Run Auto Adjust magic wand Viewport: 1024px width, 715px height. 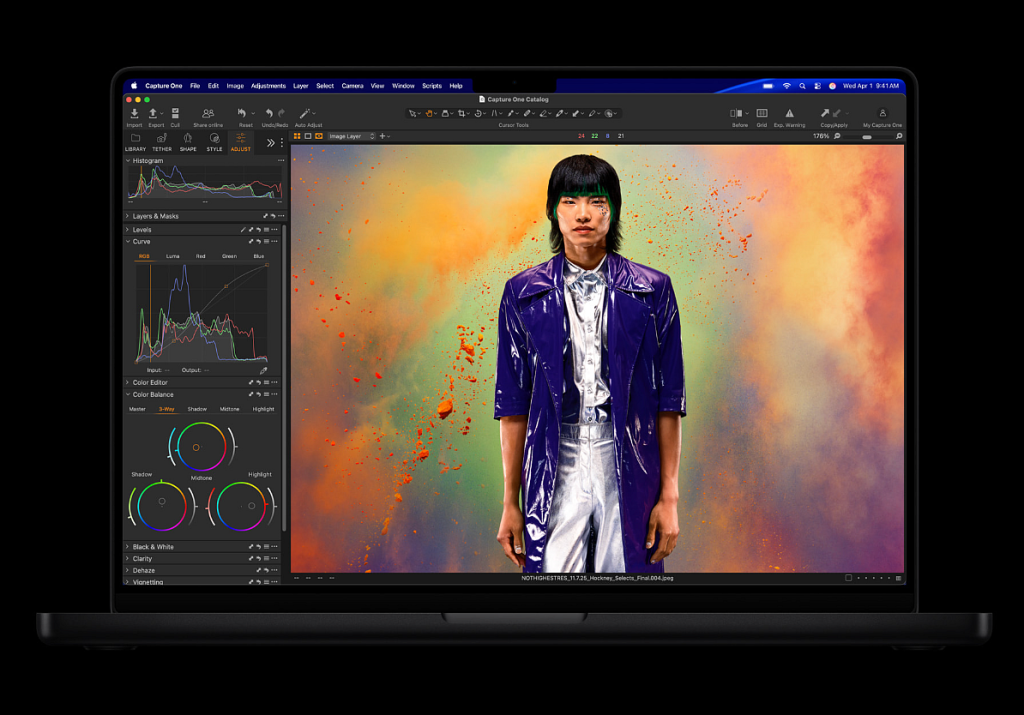click(307, 114)
